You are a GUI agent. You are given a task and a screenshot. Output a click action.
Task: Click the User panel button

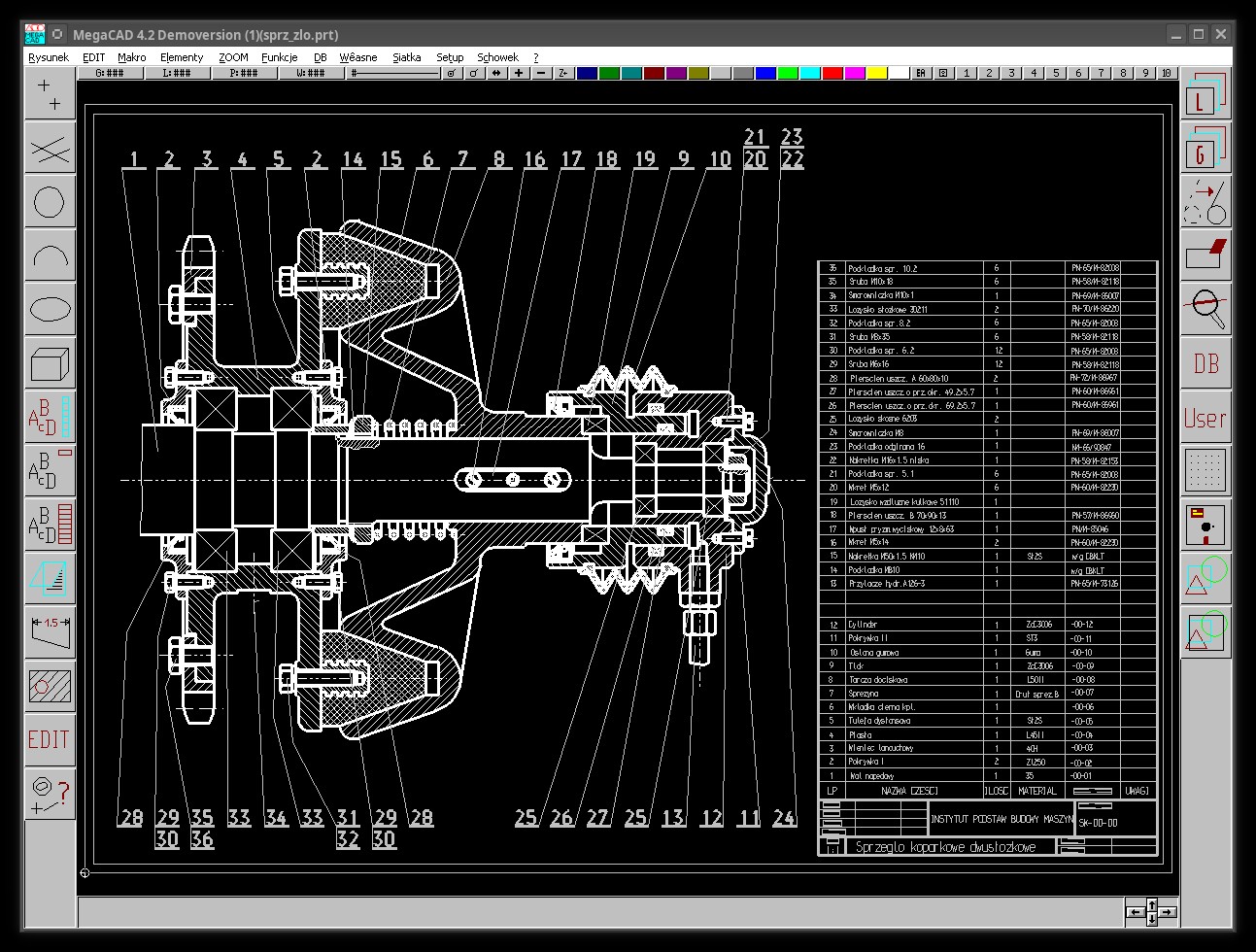1205,418
